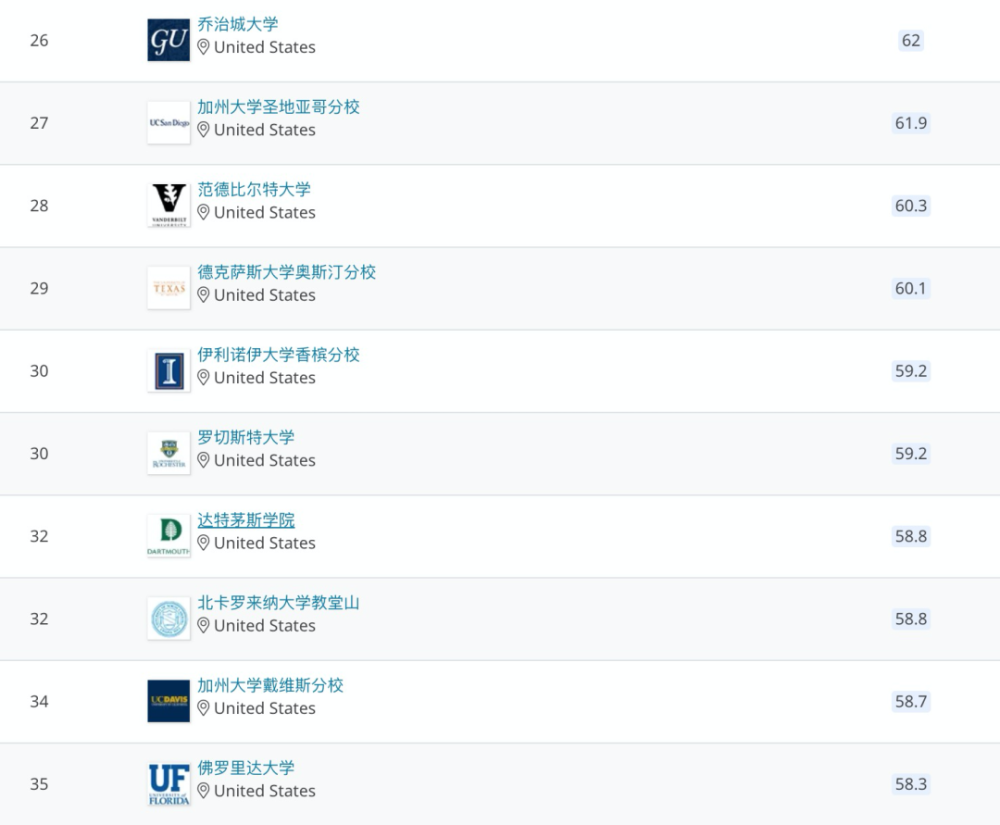This screenshot has width=1000, height=825.
Task: Select the 58.8 score in 北卡罗来纳大学教堂山 row
Action: point(911,619)
